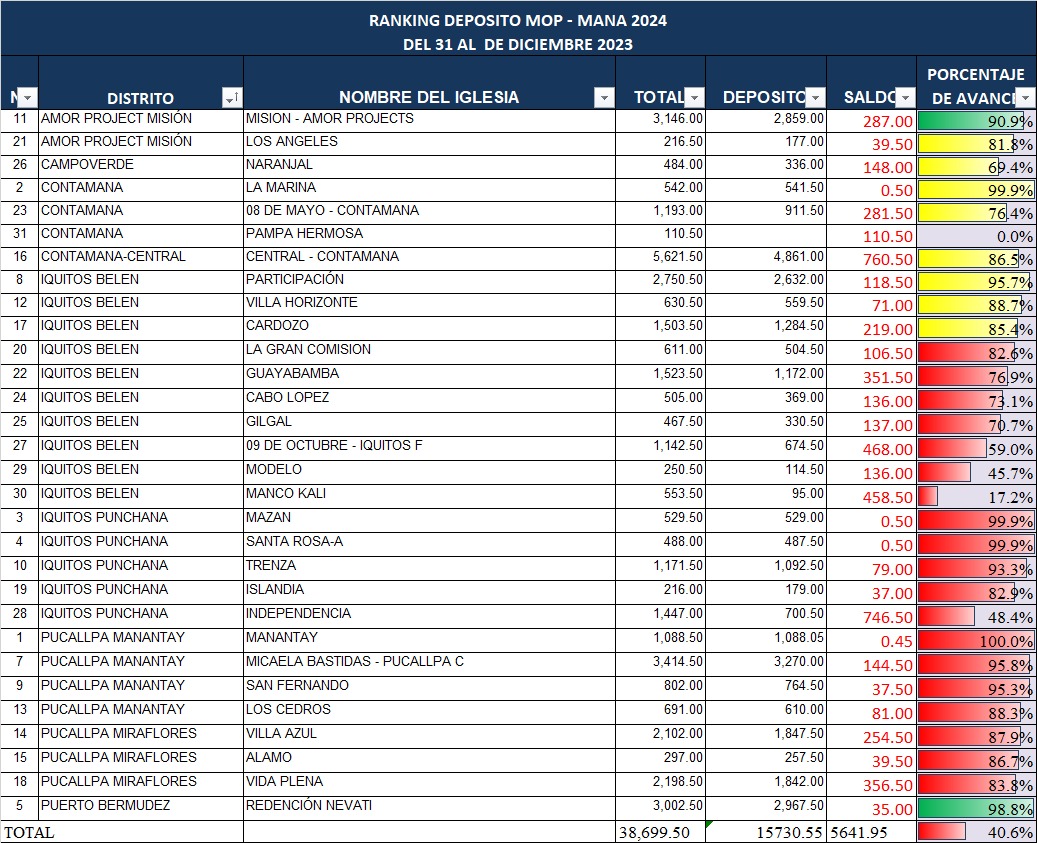Click the 17.2% red progress bar cell
1037x843 pixels.
(x=975, y=497)
